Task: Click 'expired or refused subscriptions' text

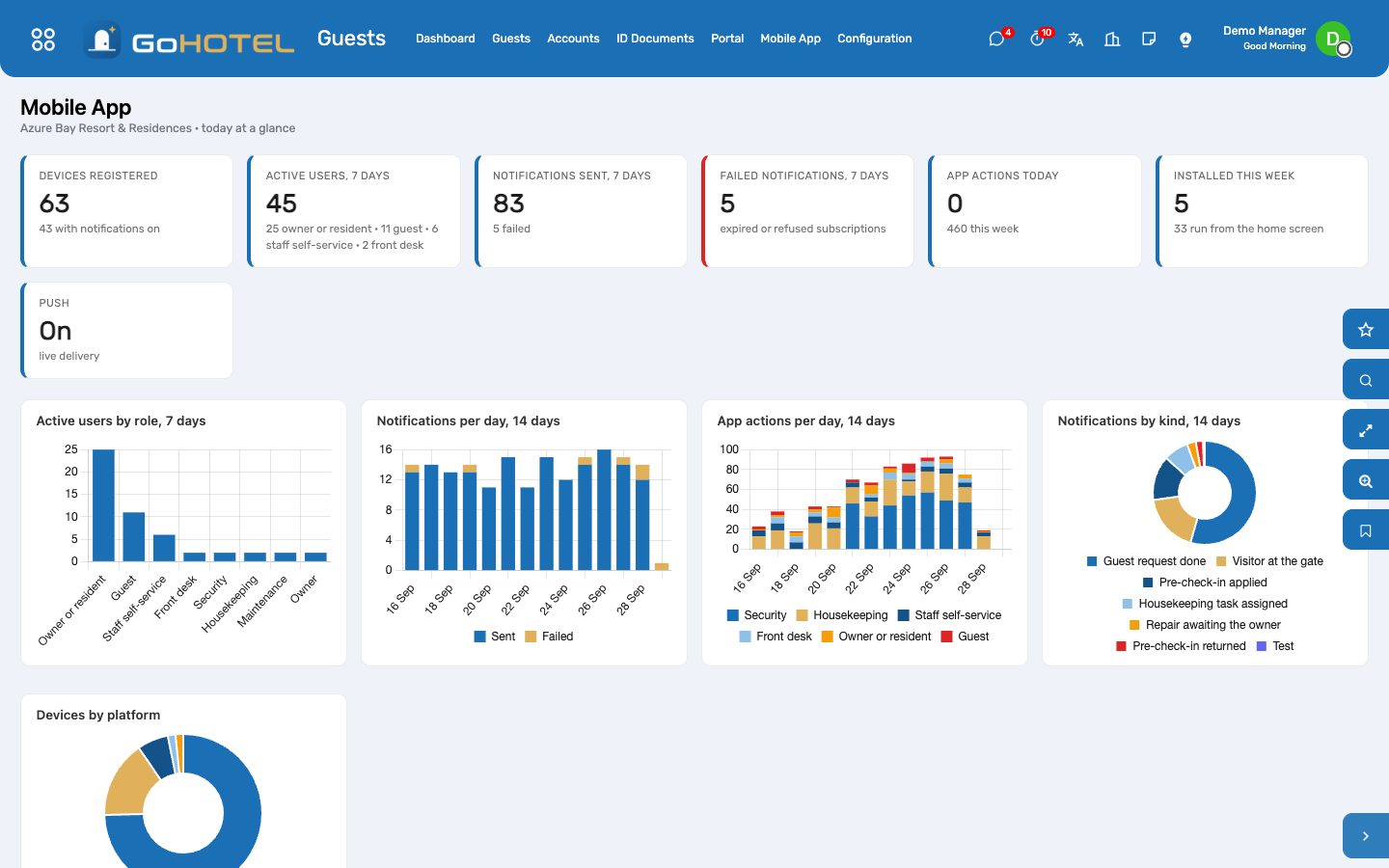Action: [x=803, y=229]
